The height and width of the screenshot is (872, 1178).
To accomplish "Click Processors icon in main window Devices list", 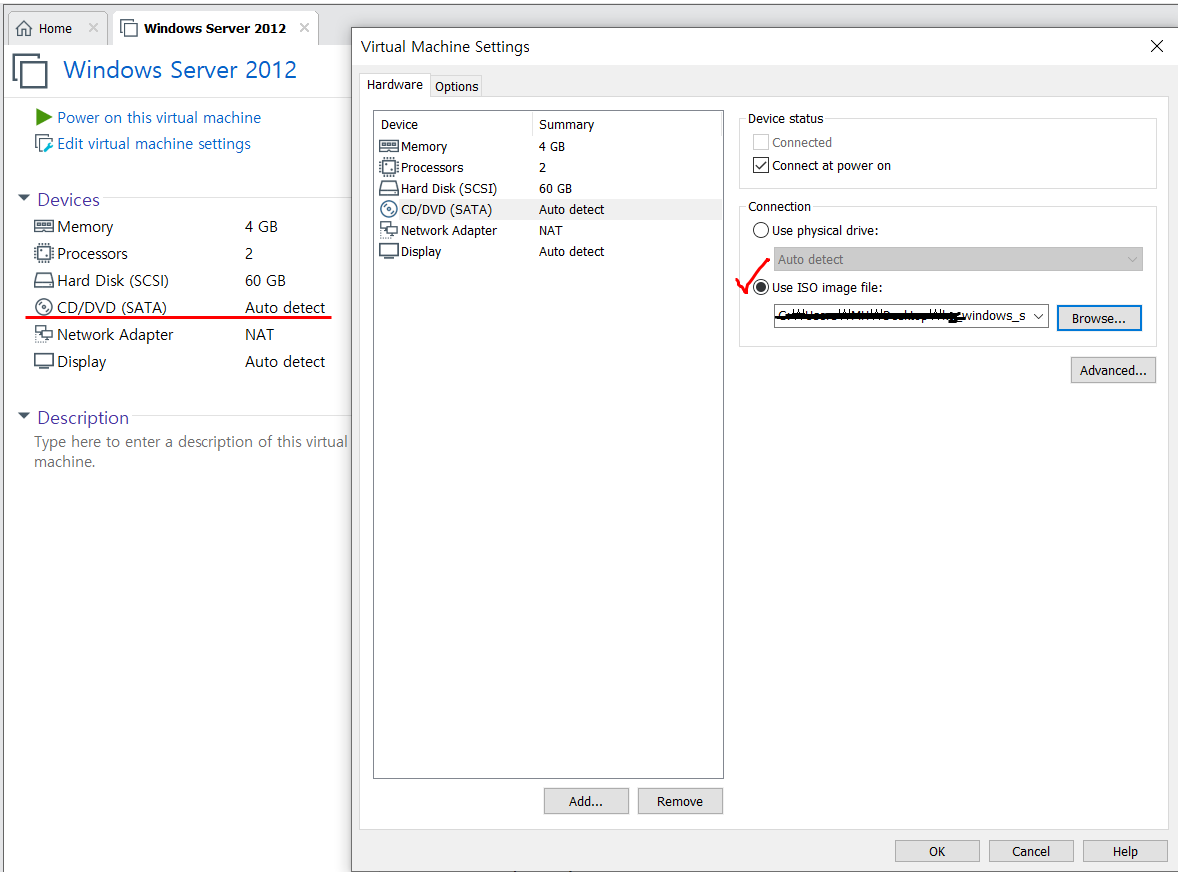I will (44, 253).
